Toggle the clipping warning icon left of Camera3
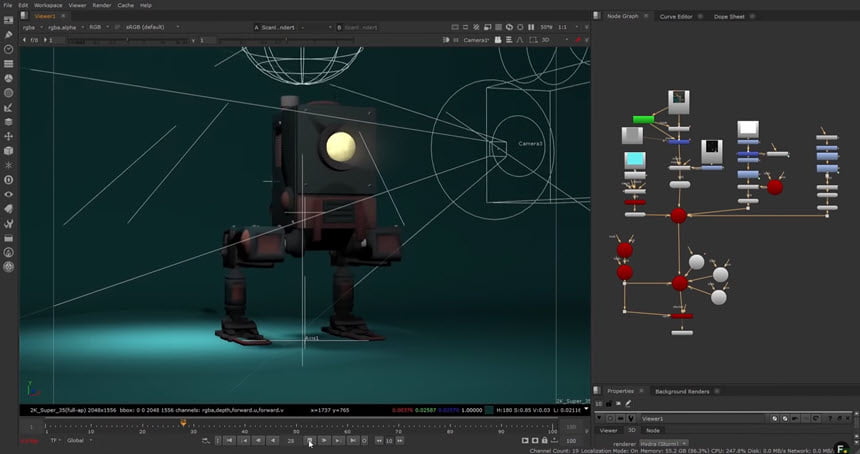The width and height of the screenshot is (860, 454). [446, 40]
